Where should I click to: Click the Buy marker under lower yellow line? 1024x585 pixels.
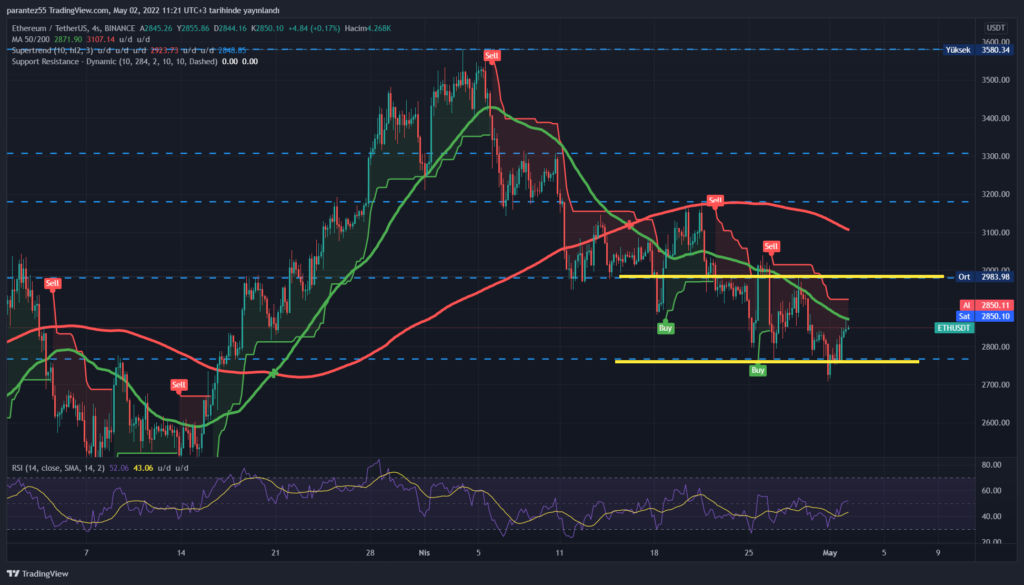758,370
